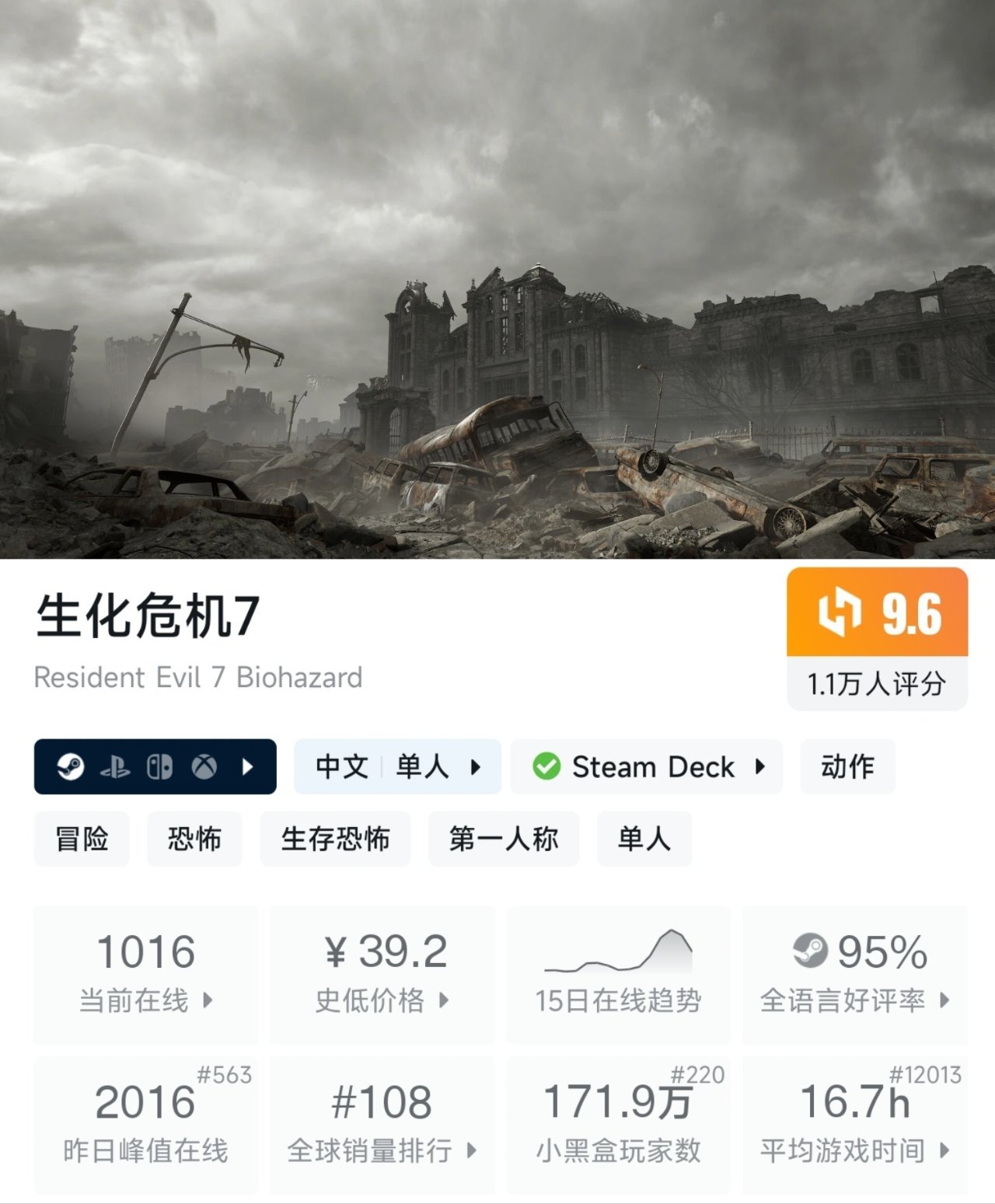Select the 第一人称 tag
995x1204 pixels.
point(504,839)
